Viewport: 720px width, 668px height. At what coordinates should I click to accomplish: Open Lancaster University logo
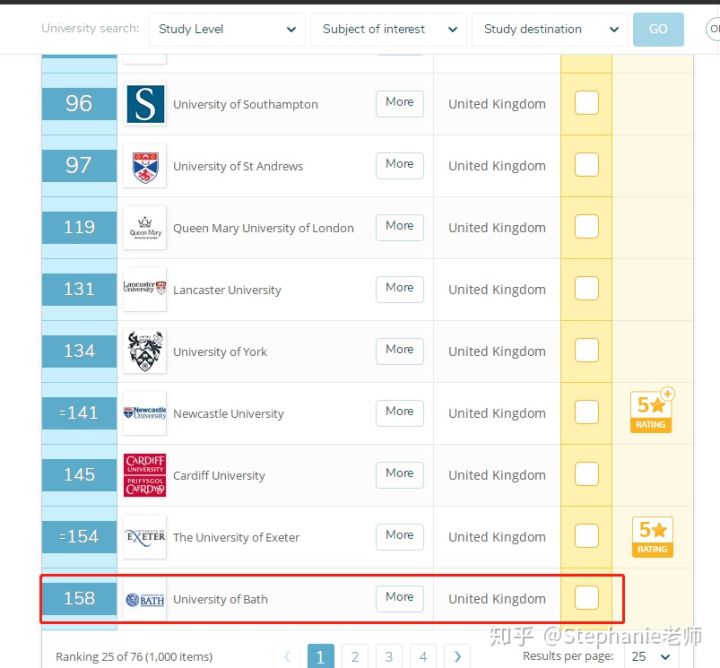click(145, 289)
